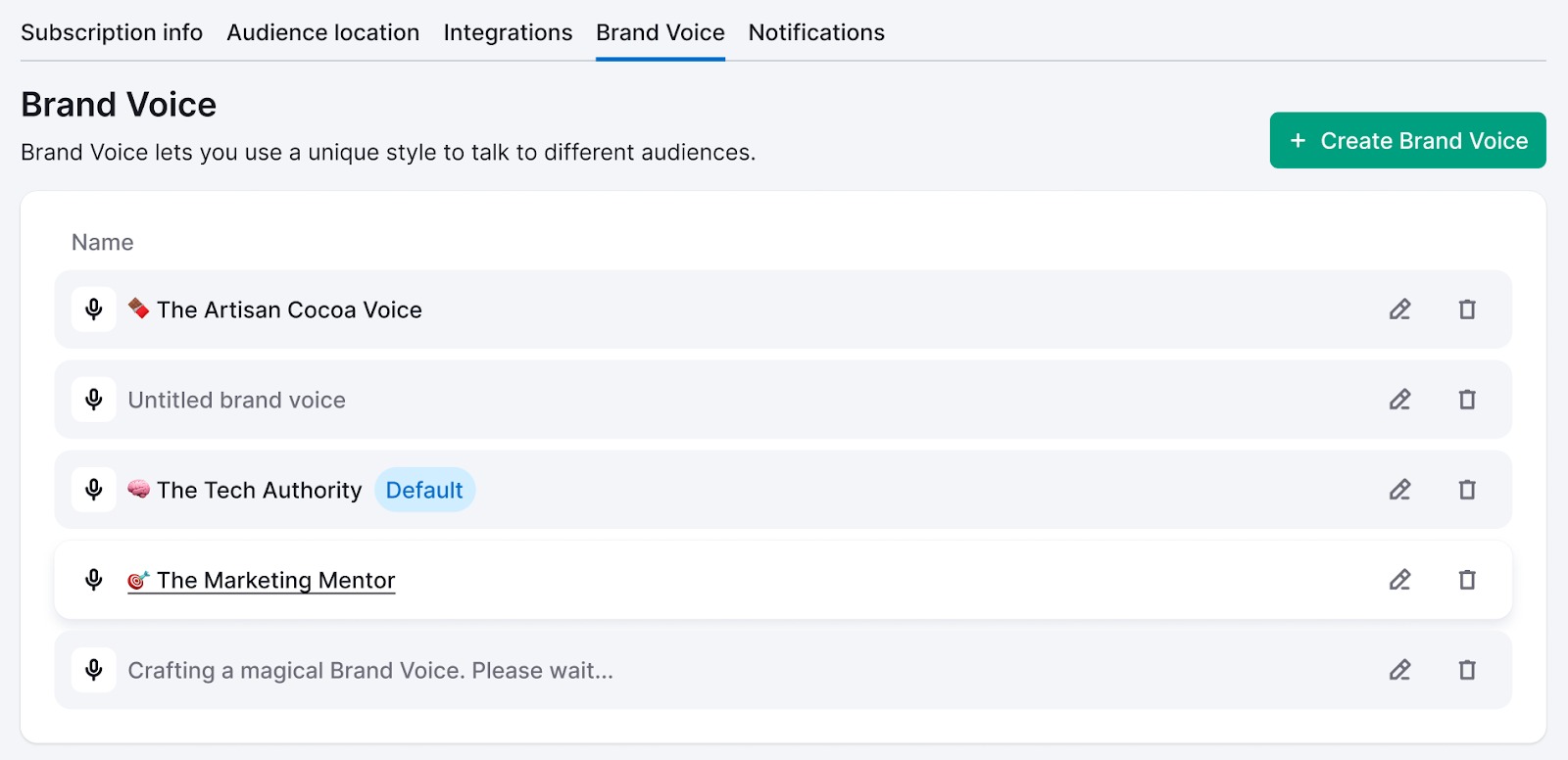Click pencil icon for Untitled brand voice
Image resolution: width=1568 pixels, height=760 pixels.
pos(1399,400)
